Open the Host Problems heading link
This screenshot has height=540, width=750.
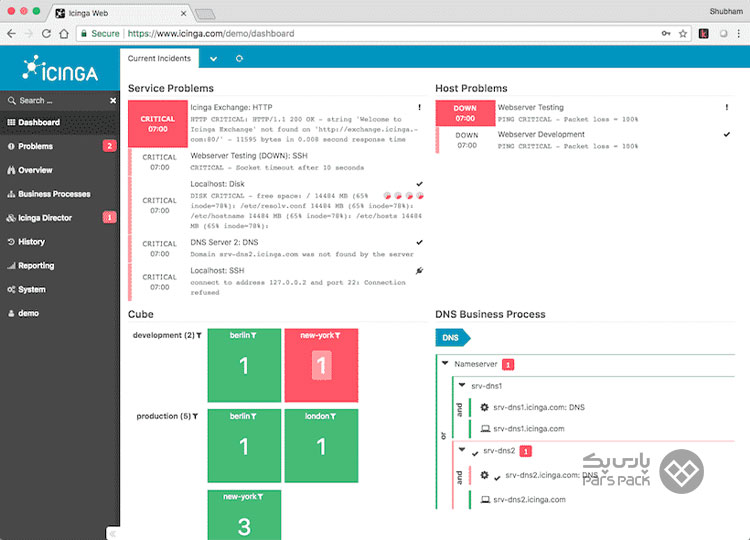[x=471, y=88]
